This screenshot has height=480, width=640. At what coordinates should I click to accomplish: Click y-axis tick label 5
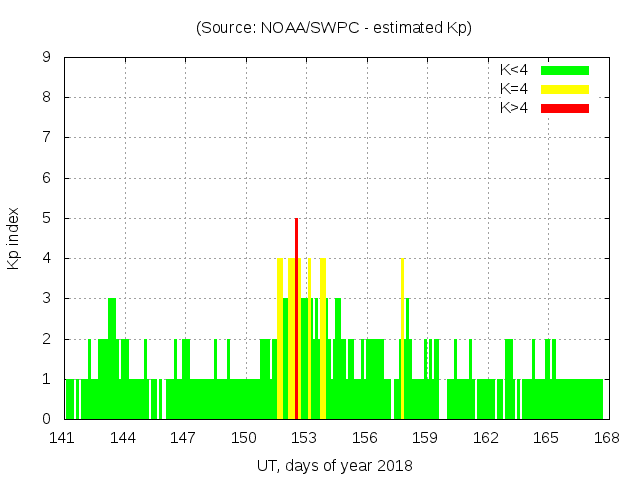(46, 218)
